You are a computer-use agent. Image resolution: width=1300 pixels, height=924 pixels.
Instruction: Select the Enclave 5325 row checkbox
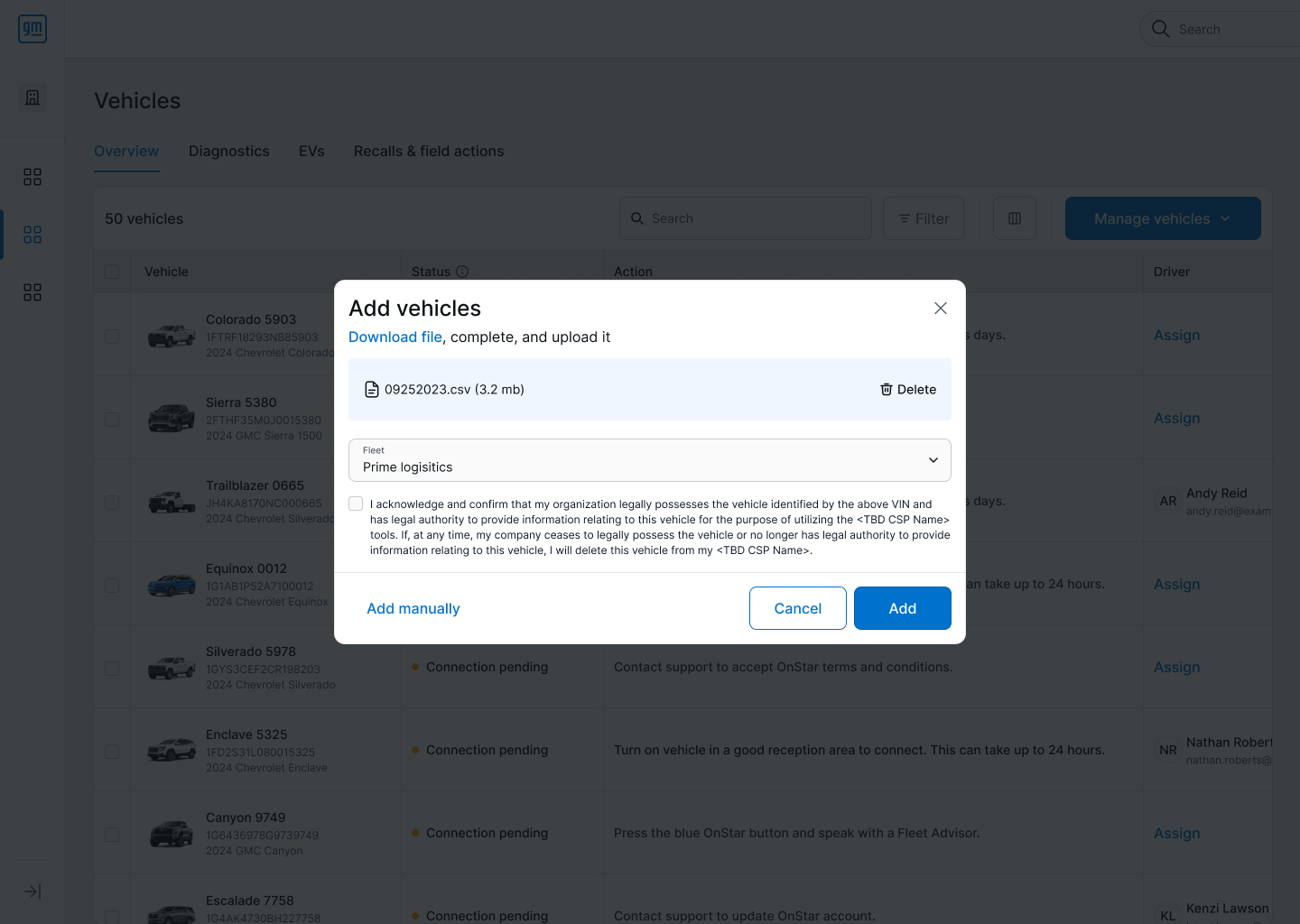112,752
